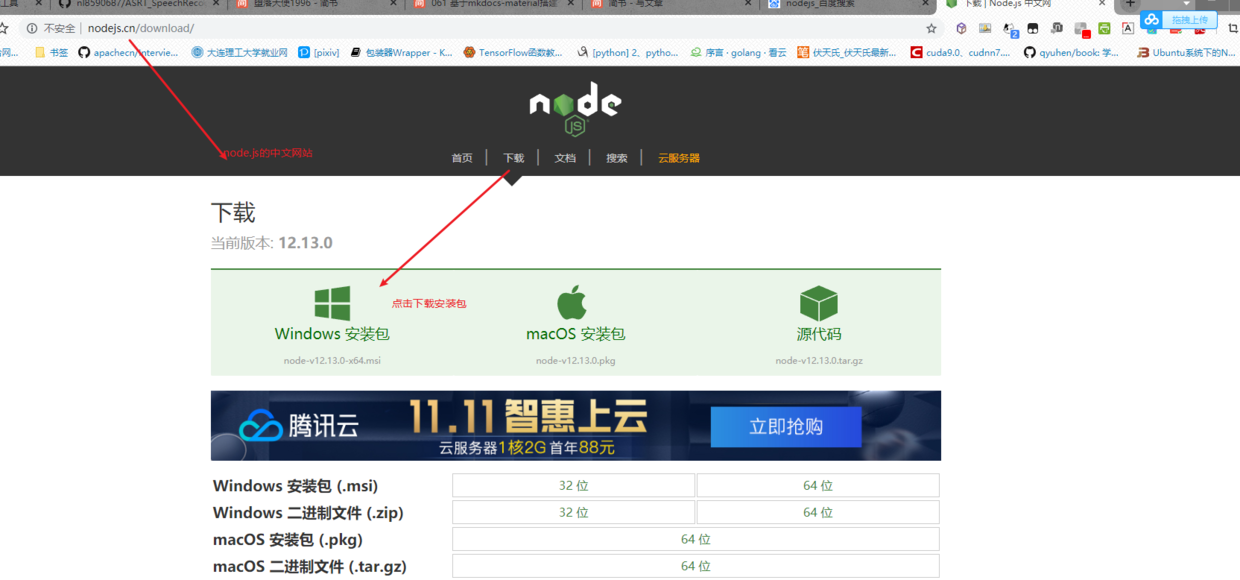Viewport: 1240px width, 580px height.
Task: Download Windows 二进制文件 (.zip) 32 位
Action: pos(573,512)
